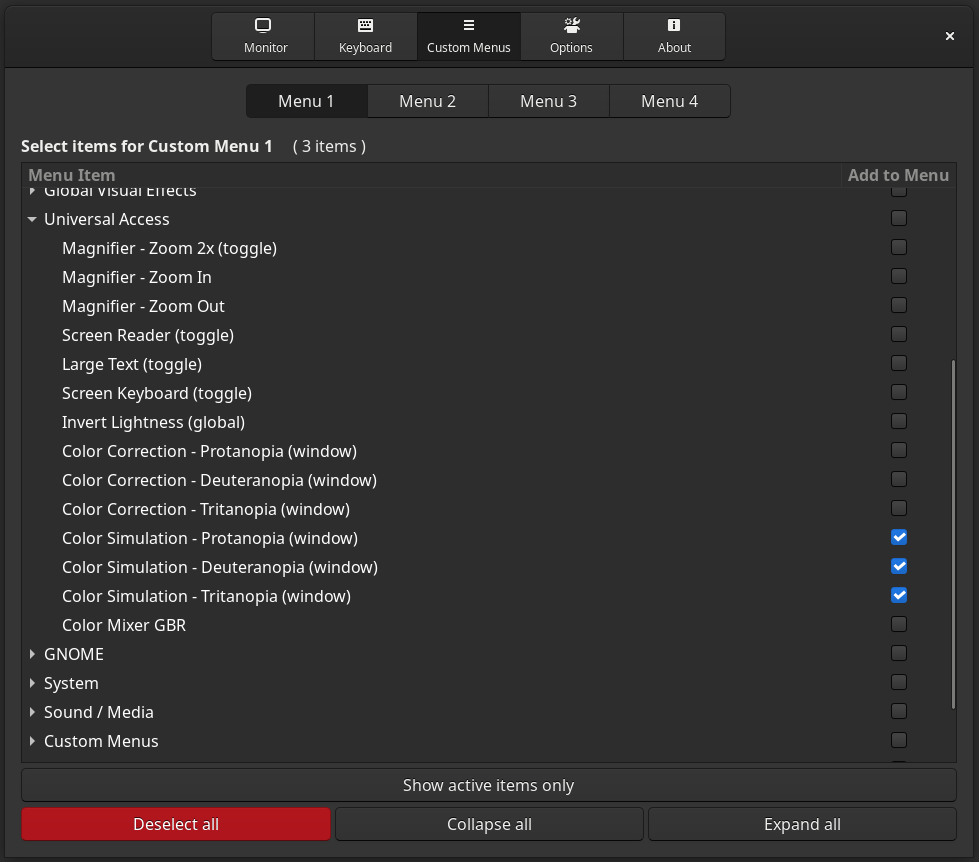The height and width of the screenshot is (862, 979).
Task: Select the Large Text (toggle) row text
Action: point(132,365)
